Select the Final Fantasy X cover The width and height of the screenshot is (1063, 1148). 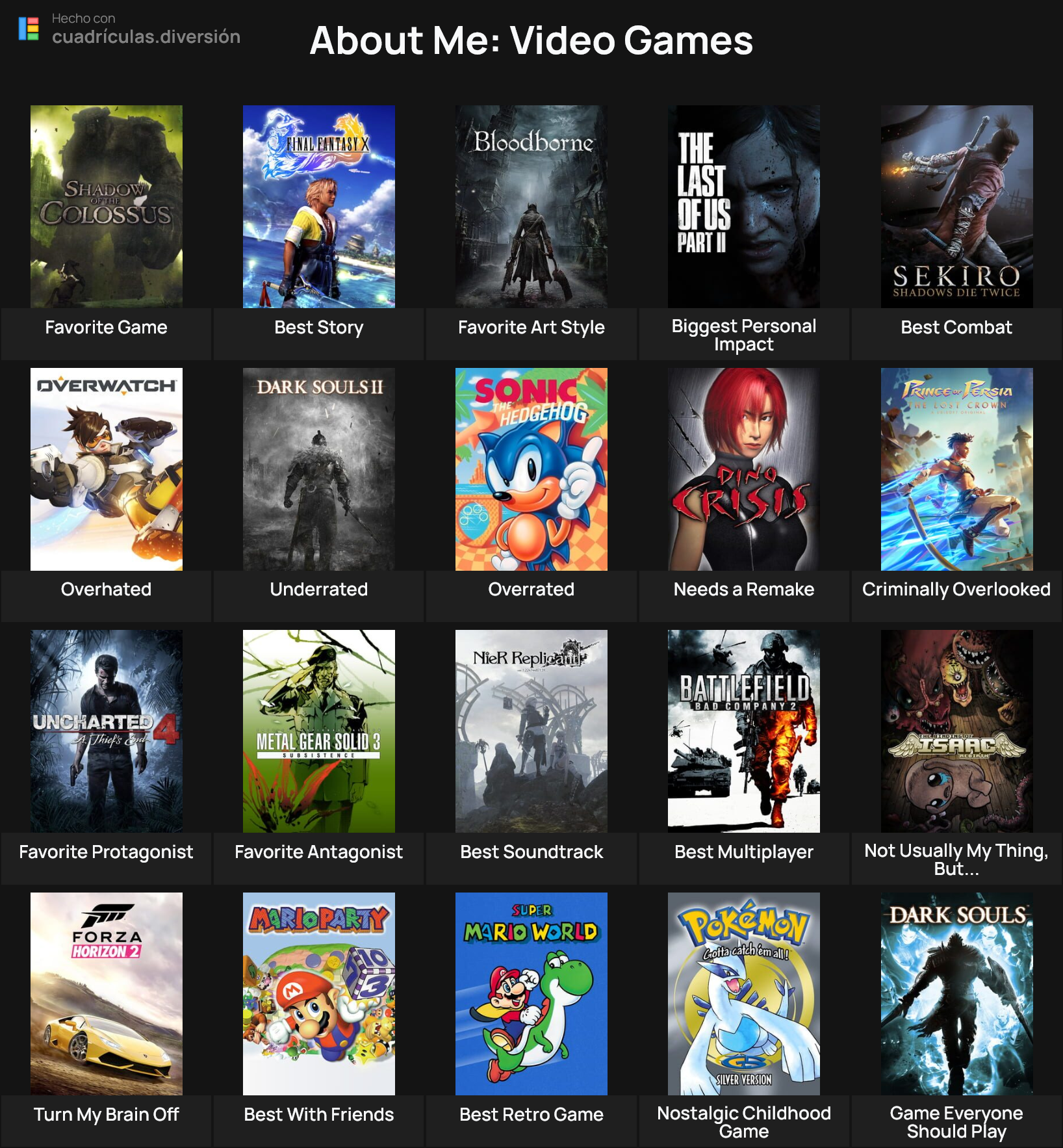click(319, 207)
